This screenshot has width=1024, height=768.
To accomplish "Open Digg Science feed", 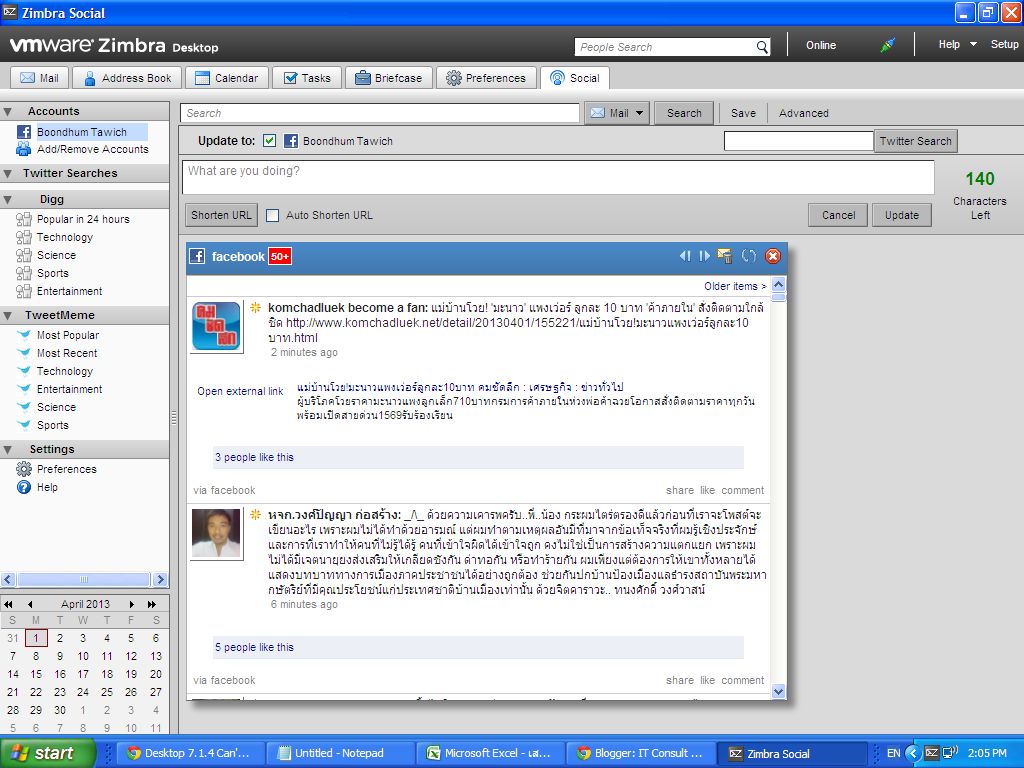I will (x=46, y=255).
